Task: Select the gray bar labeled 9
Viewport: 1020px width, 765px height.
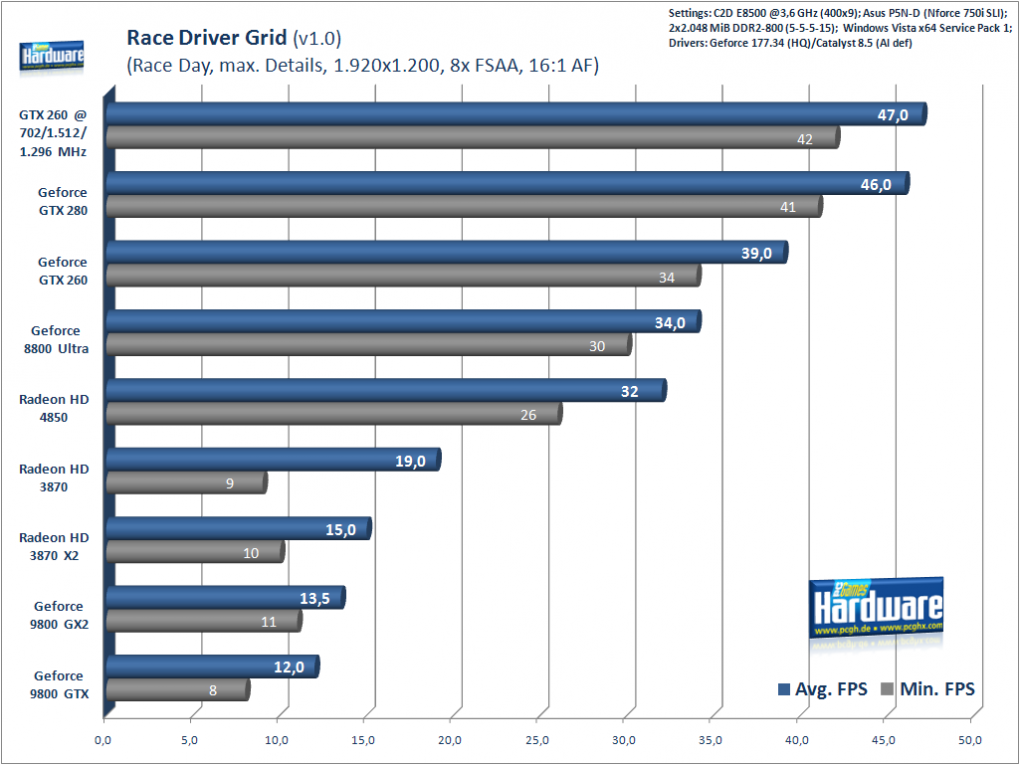Action: coord(187,483)
